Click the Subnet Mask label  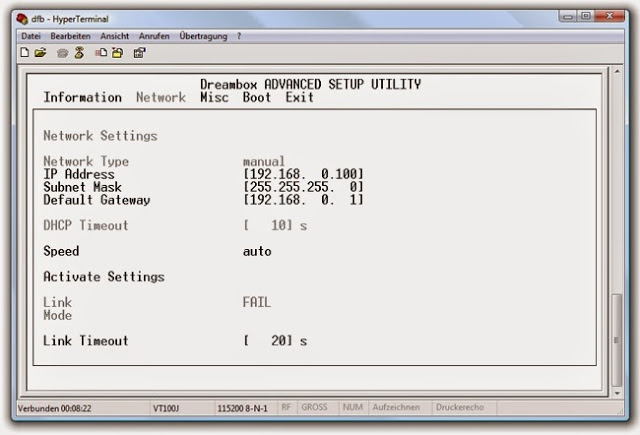click(82, 187)
